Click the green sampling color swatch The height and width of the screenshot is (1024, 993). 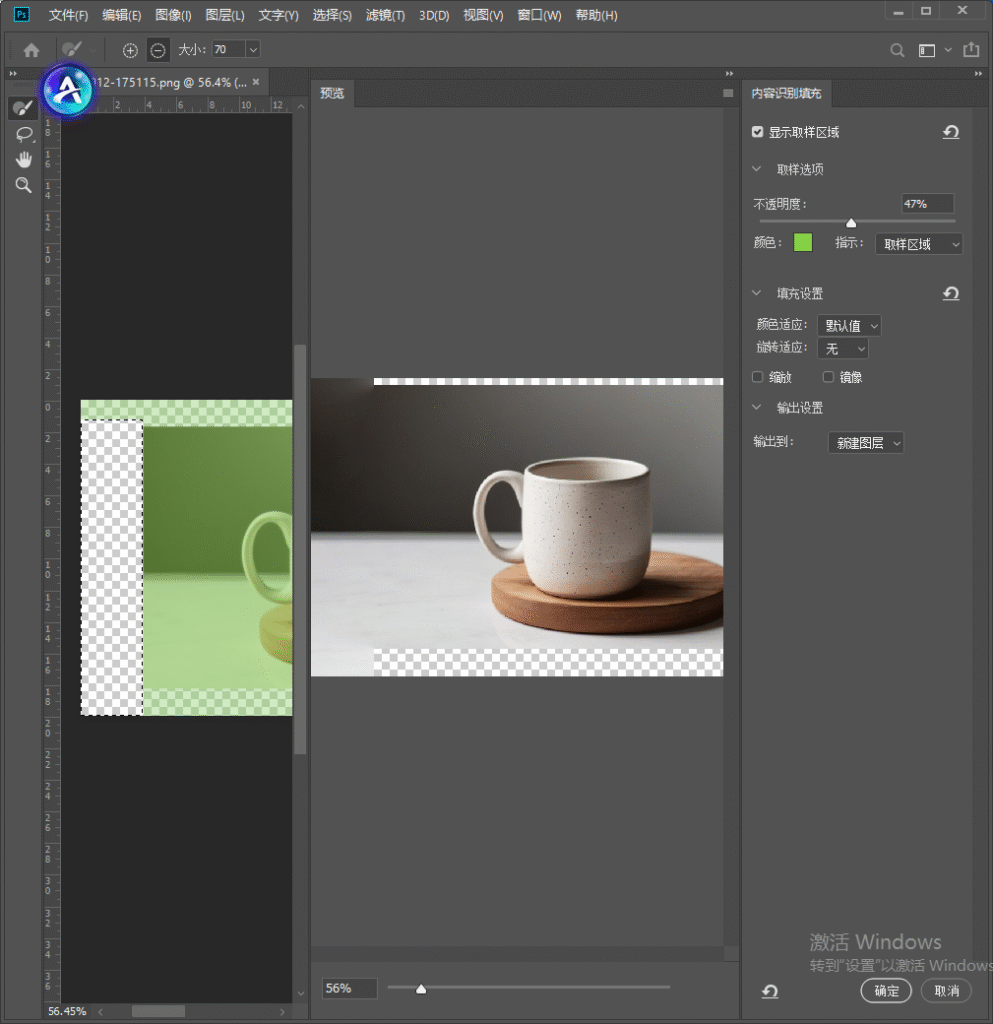click(x=802, y=242)
